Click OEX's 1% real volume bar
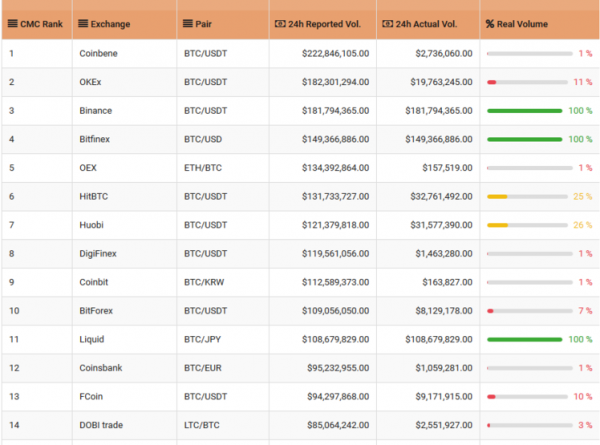 [530, 168]
